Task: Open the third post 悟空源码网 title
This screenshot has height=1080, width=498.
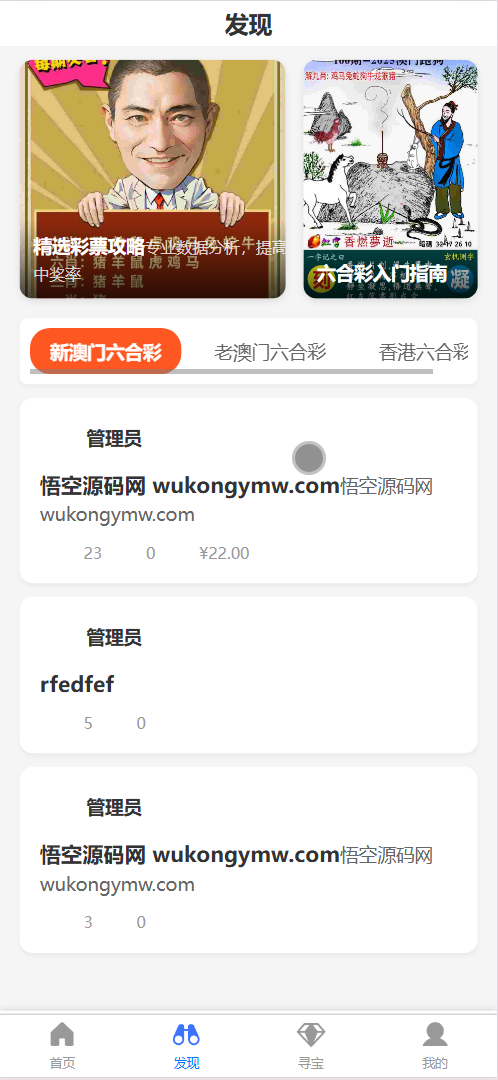Action: [x=189, y=855]
